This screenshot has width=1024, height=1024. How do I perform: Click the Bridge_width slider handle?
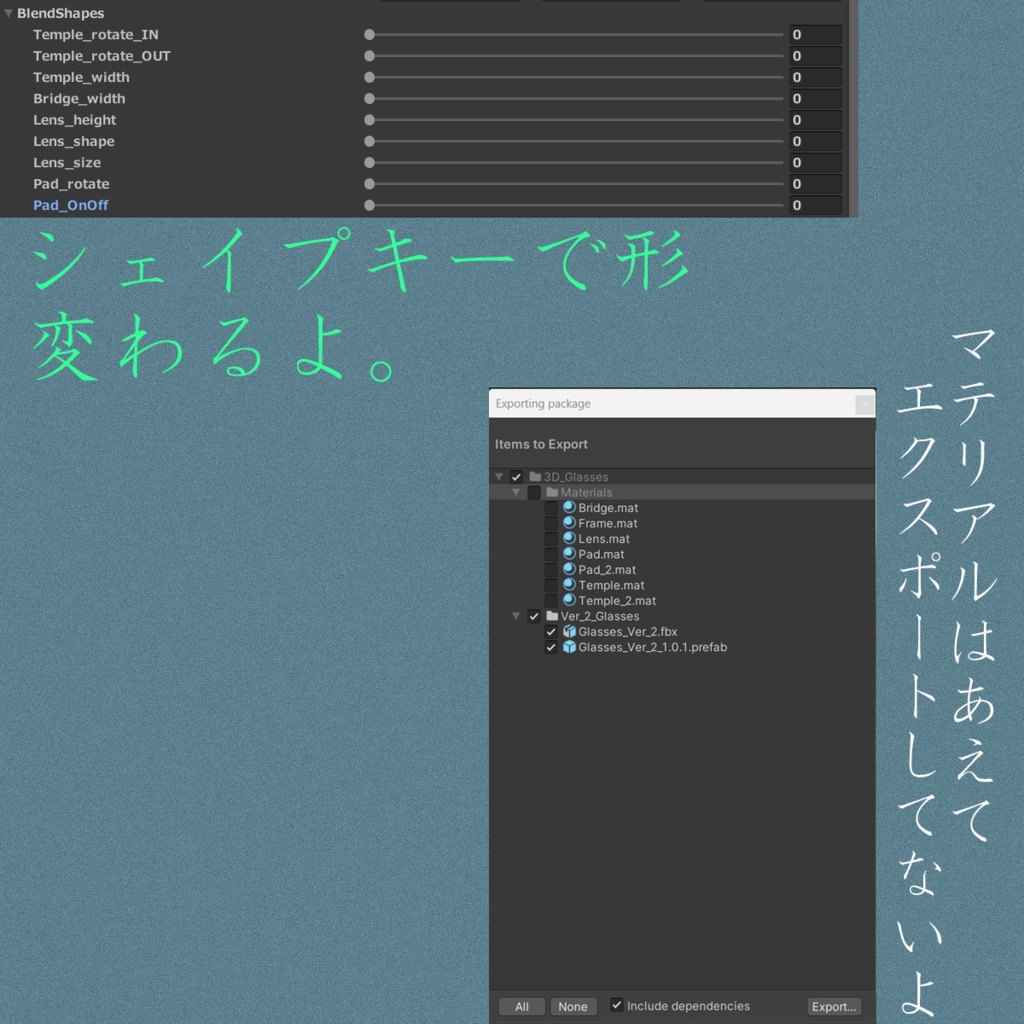point(370,99)
